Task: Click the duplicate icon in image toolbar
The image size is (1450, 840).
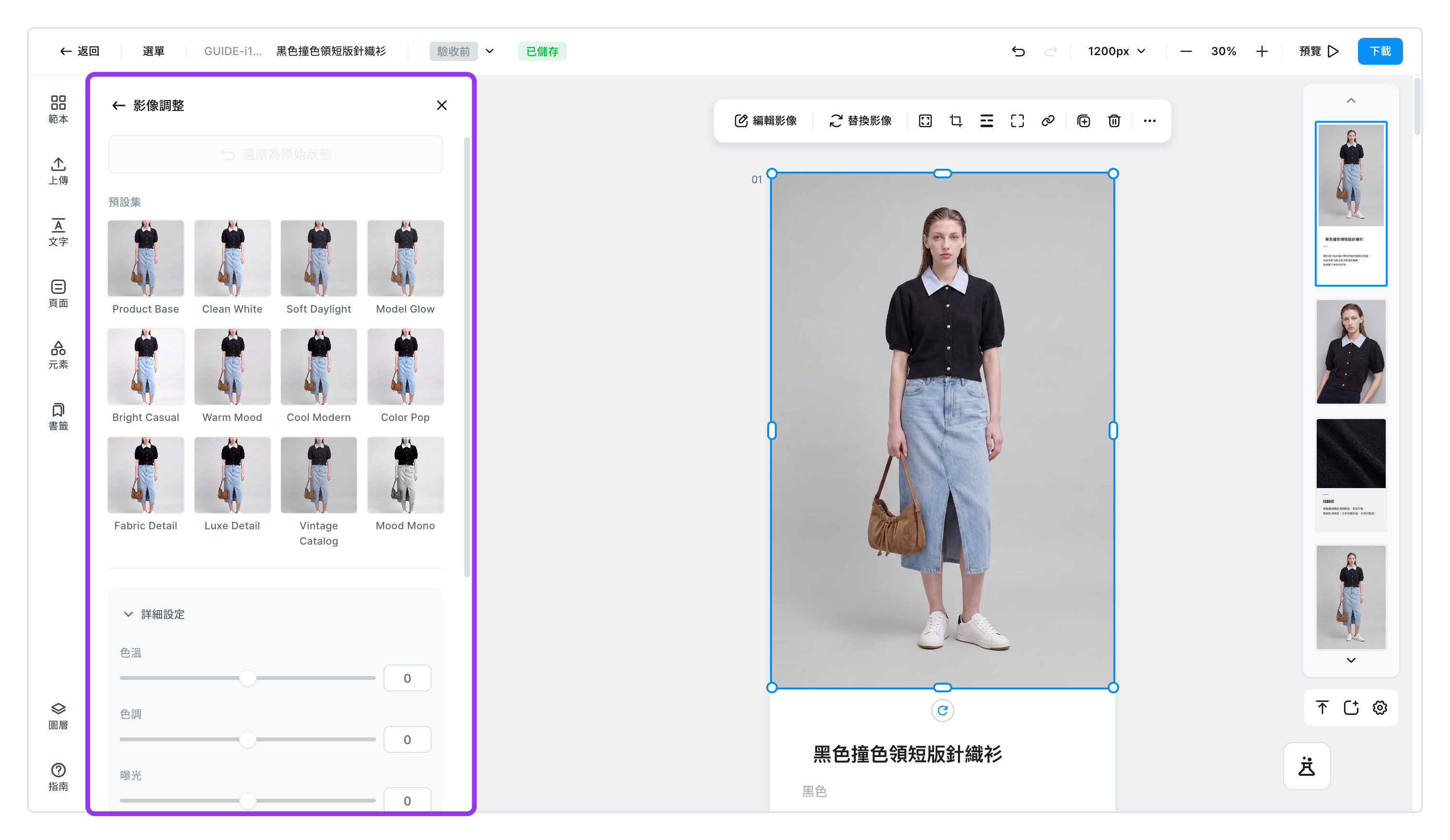Action: pos(1084,121)
